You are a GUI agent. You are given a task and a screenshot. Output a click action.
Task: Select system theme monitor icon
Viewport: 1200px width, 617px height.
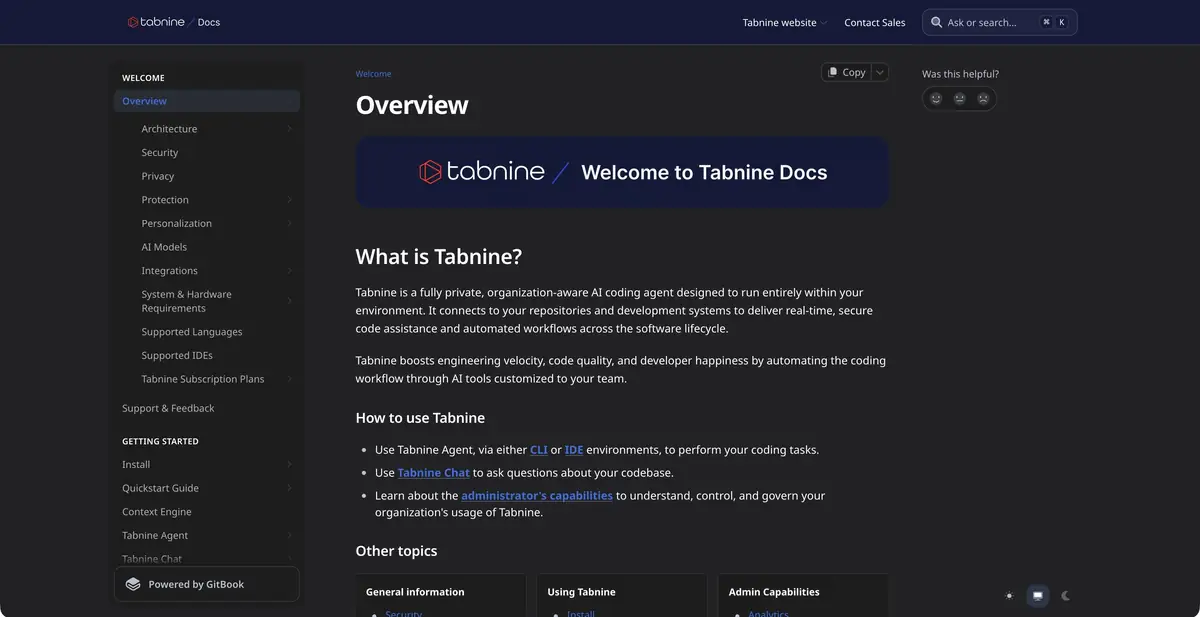coord(1038,596)
